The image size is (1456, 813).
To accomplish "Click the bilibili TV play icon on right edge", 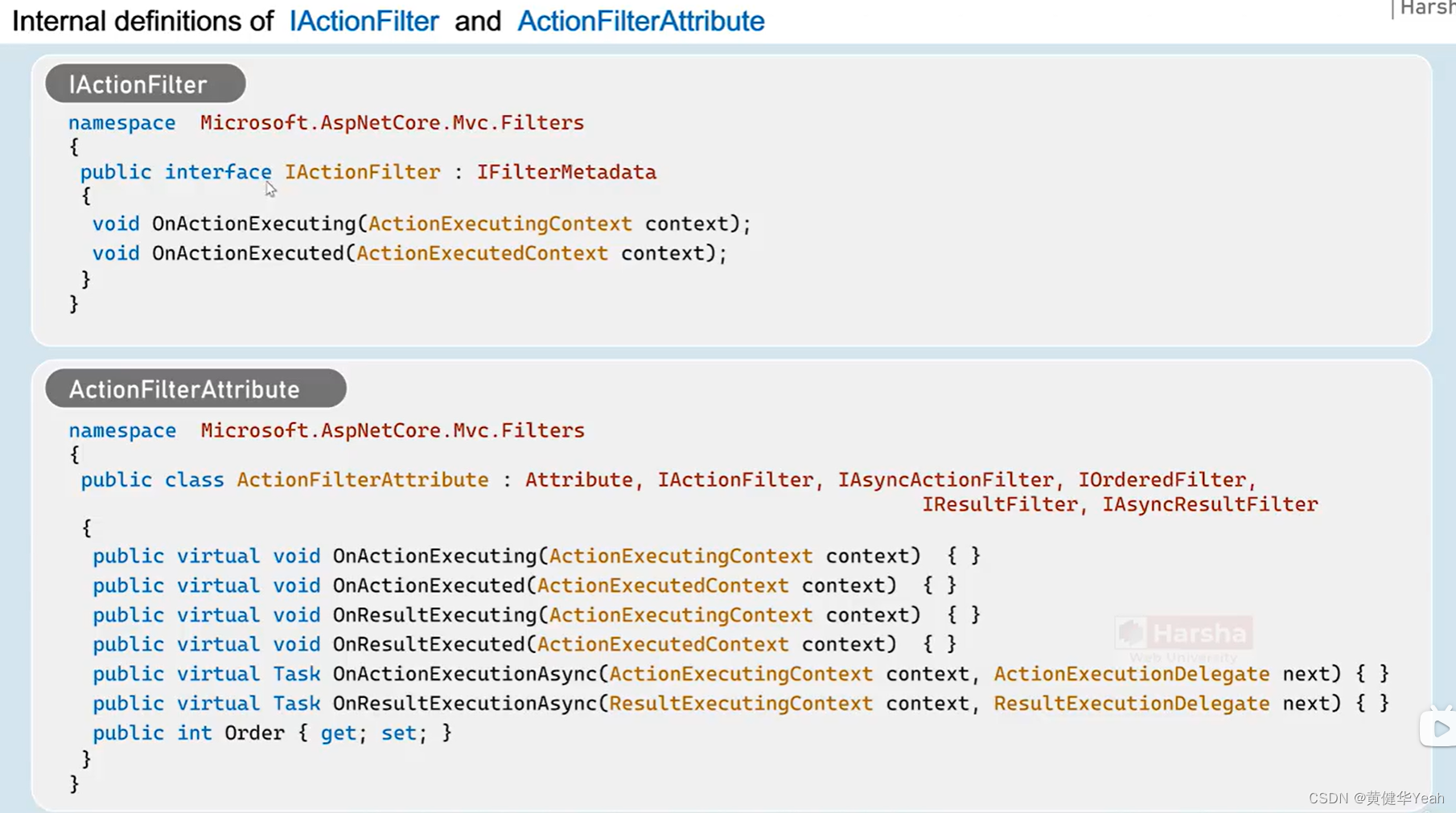I will point(1441,729).
